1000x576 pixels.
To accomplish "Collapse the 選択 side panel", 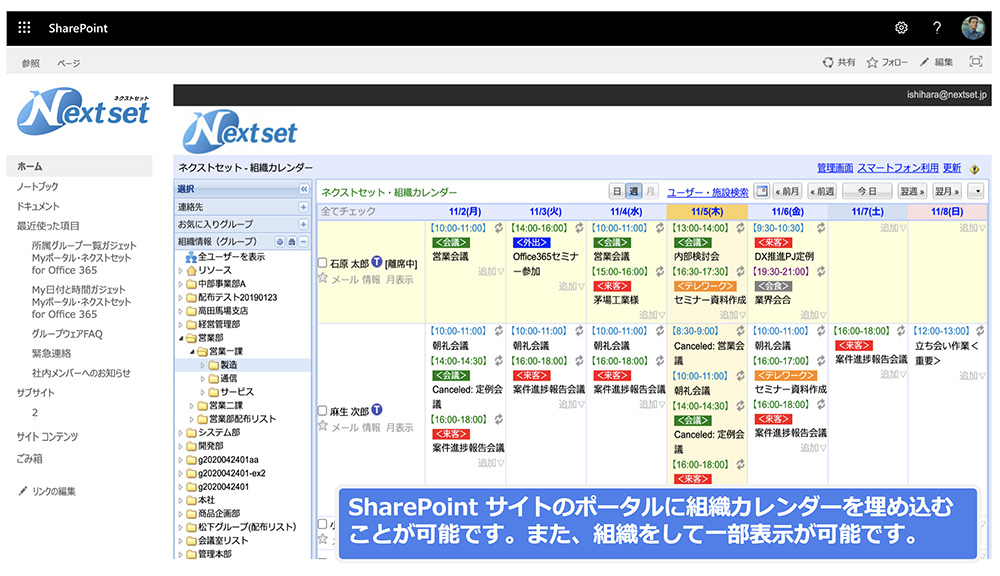I will tap(304, 189).
